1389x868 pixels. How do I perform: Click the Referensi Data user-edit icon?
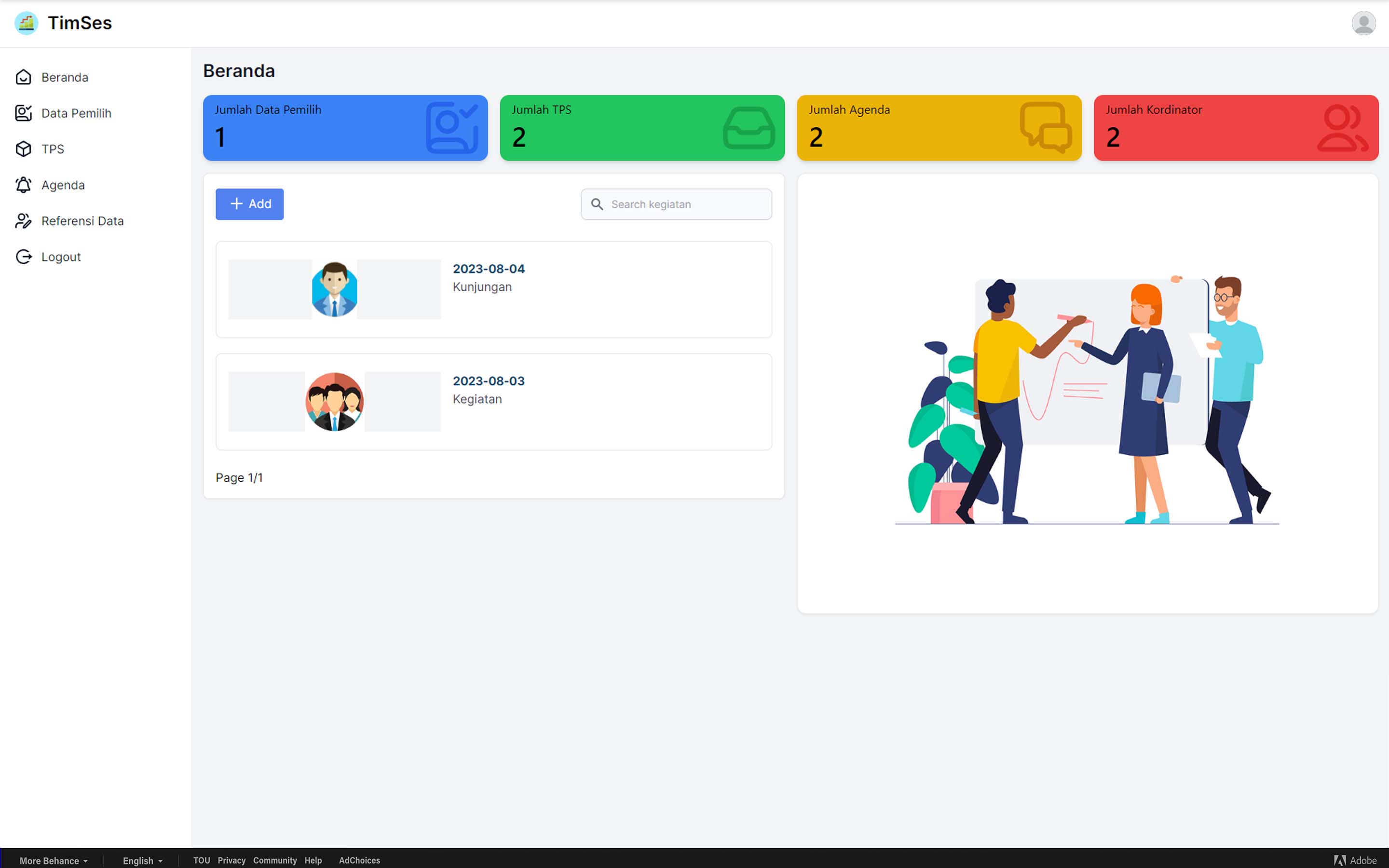point(24,221)
